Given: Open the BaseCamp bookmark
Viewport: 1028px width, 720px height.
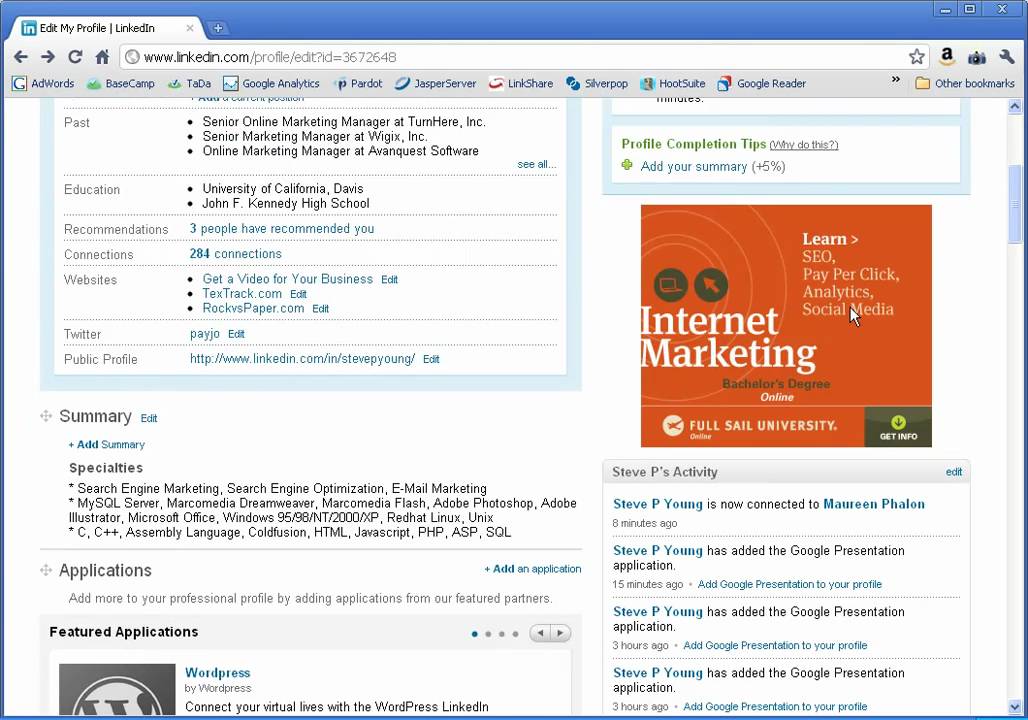Looking at the screenshot, I should coord(121,83).
